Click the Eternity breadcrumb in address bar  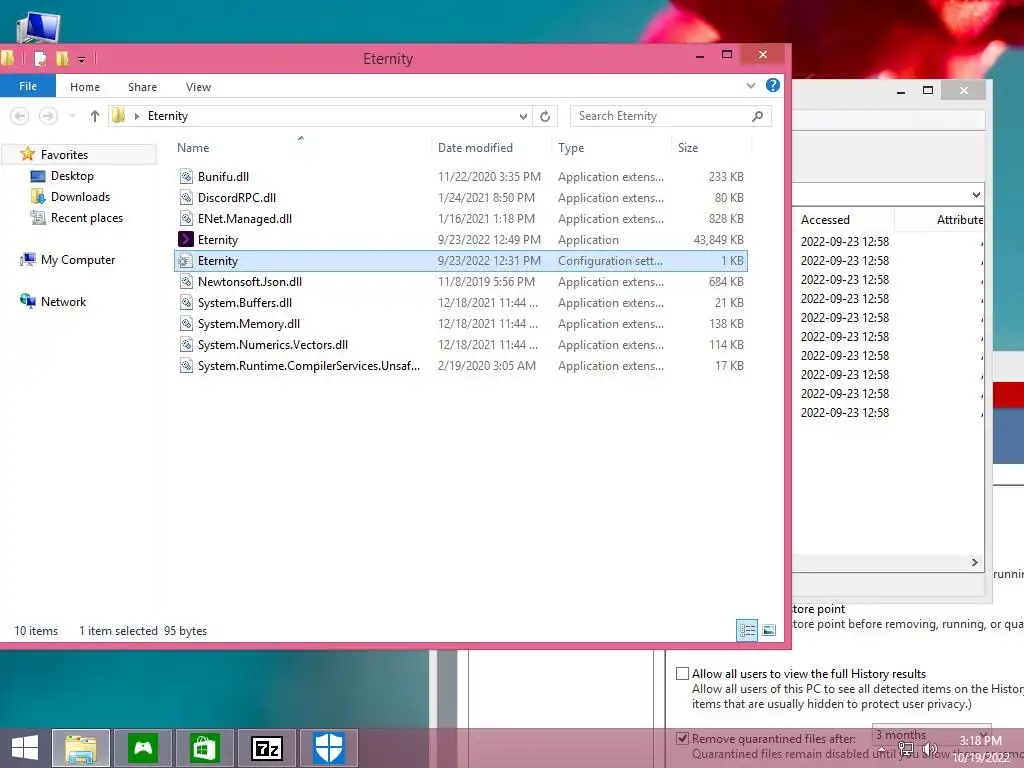[168, 116]
